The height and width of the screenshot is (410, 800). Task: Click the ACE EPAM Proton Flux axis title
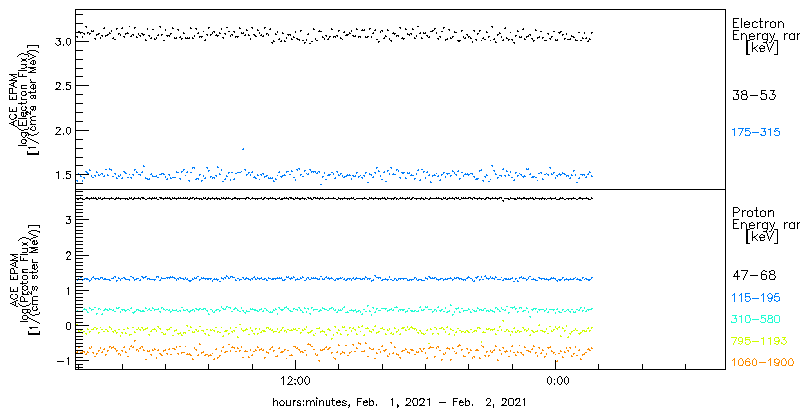click(22, 278)
